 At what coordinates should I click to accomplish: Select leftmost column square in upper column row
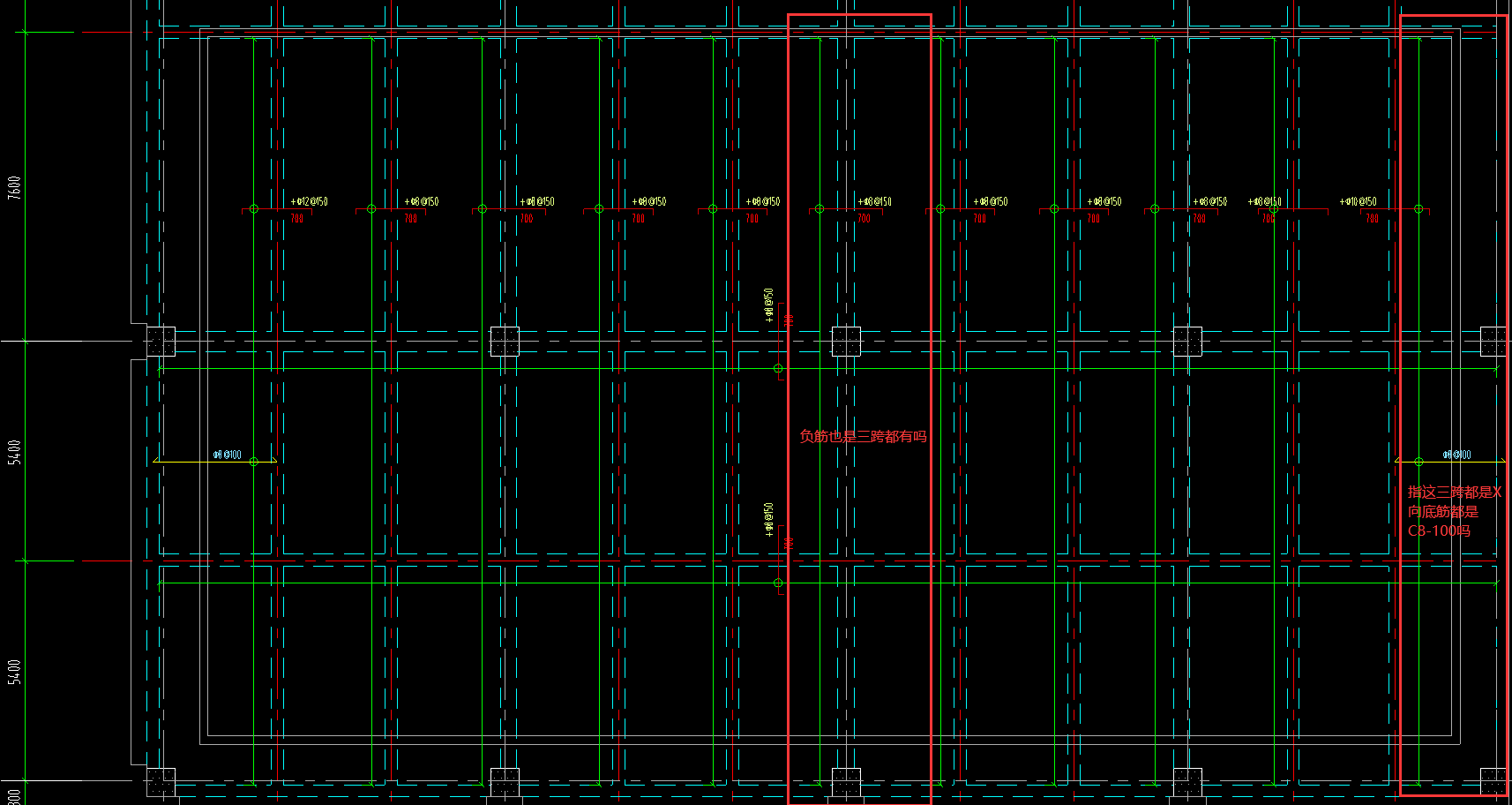pos(161,341)
